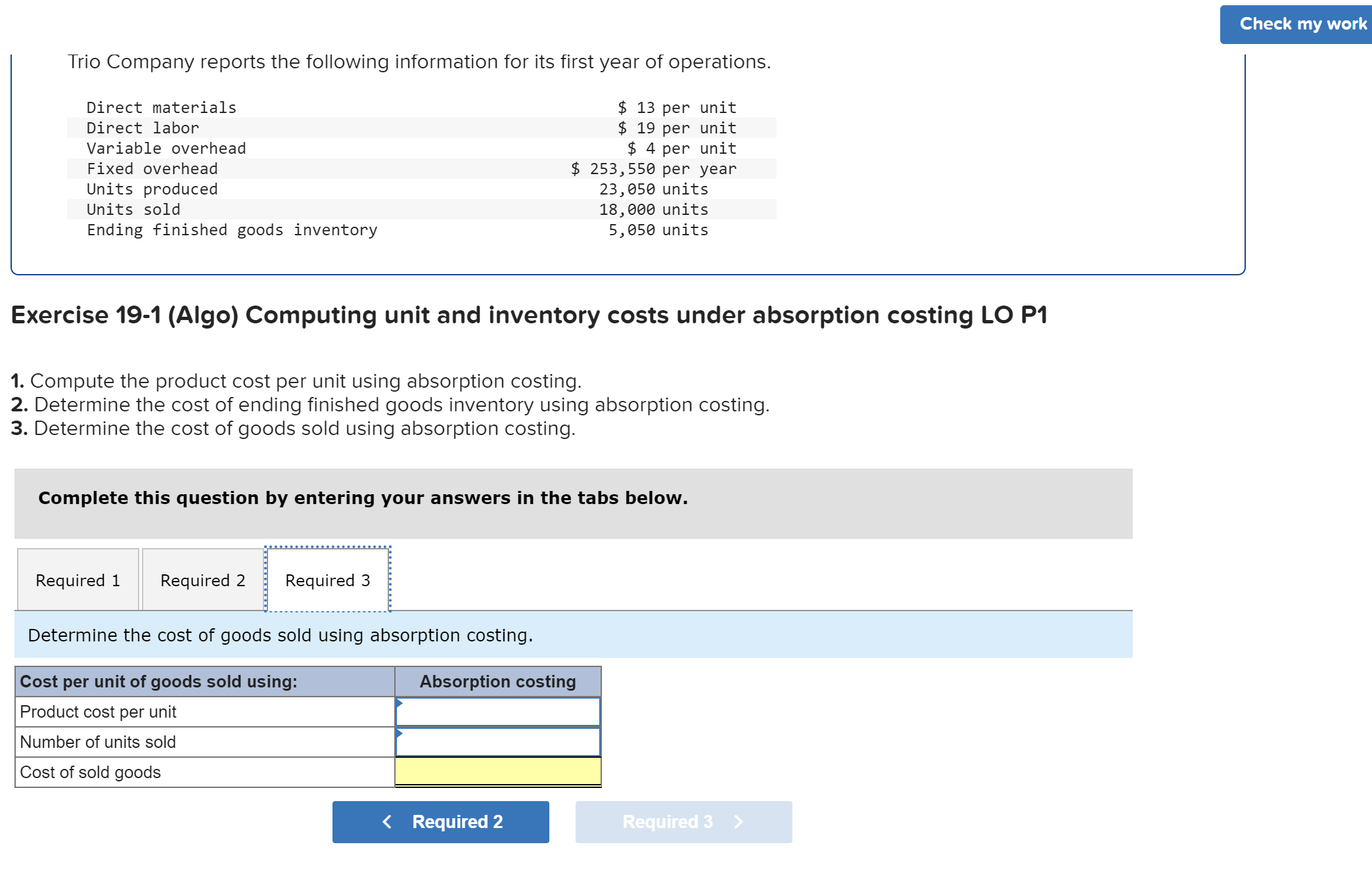Click the Fixed overhead row in data table
The width and height of the screenshot is (1372, 878).
[x=152, y=169]
